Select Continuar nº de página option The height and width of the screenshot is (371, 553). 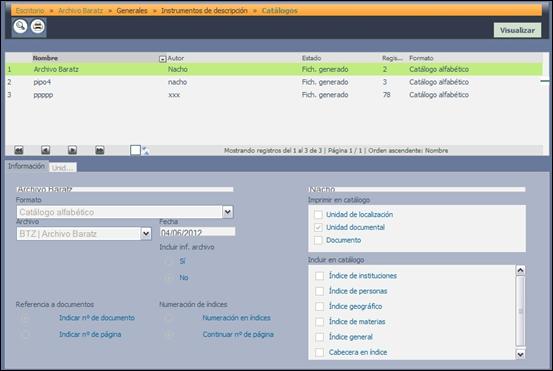tap(168, 335)
